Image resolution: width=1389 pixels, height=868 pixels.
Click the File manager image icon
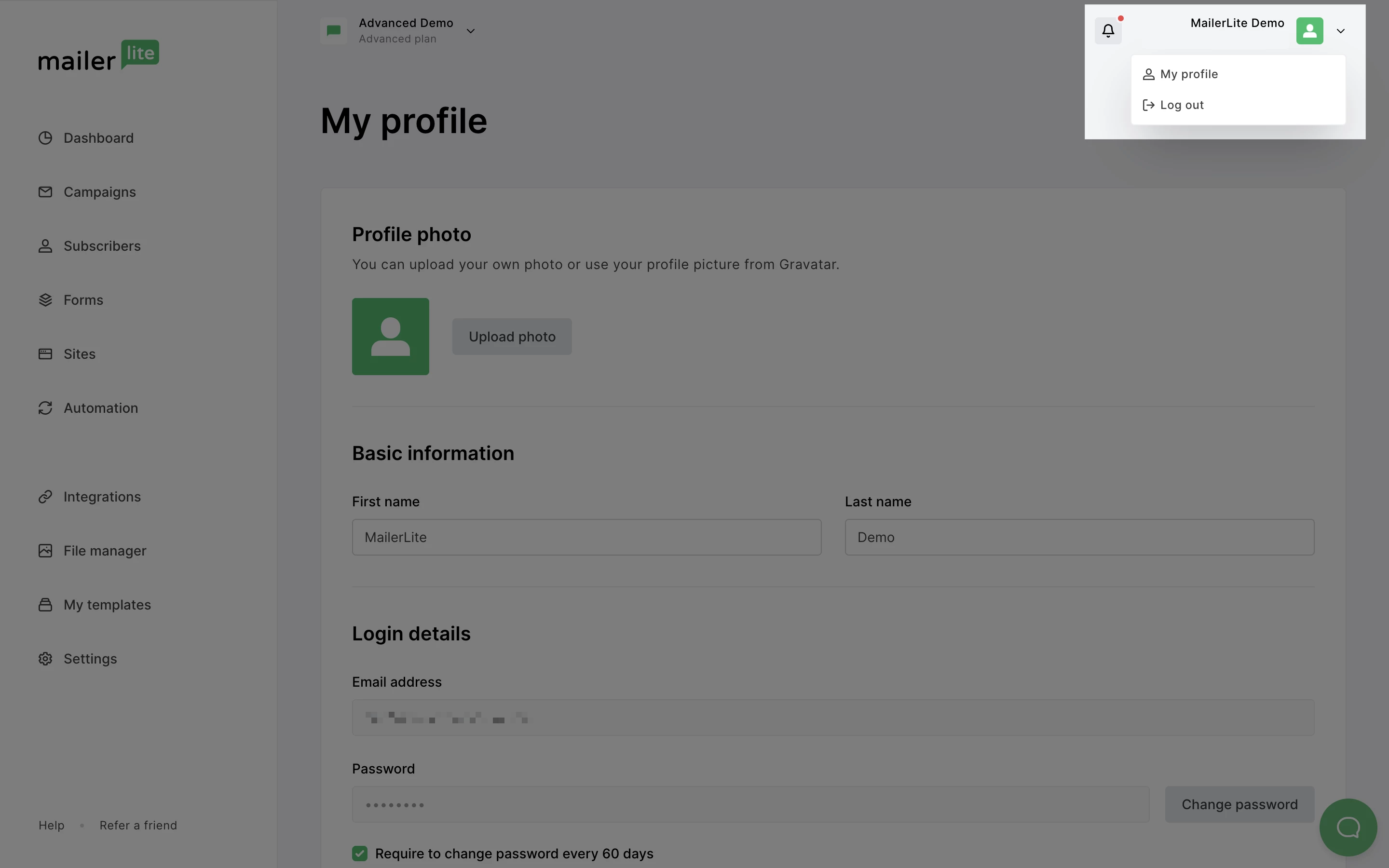pos(45,551)
